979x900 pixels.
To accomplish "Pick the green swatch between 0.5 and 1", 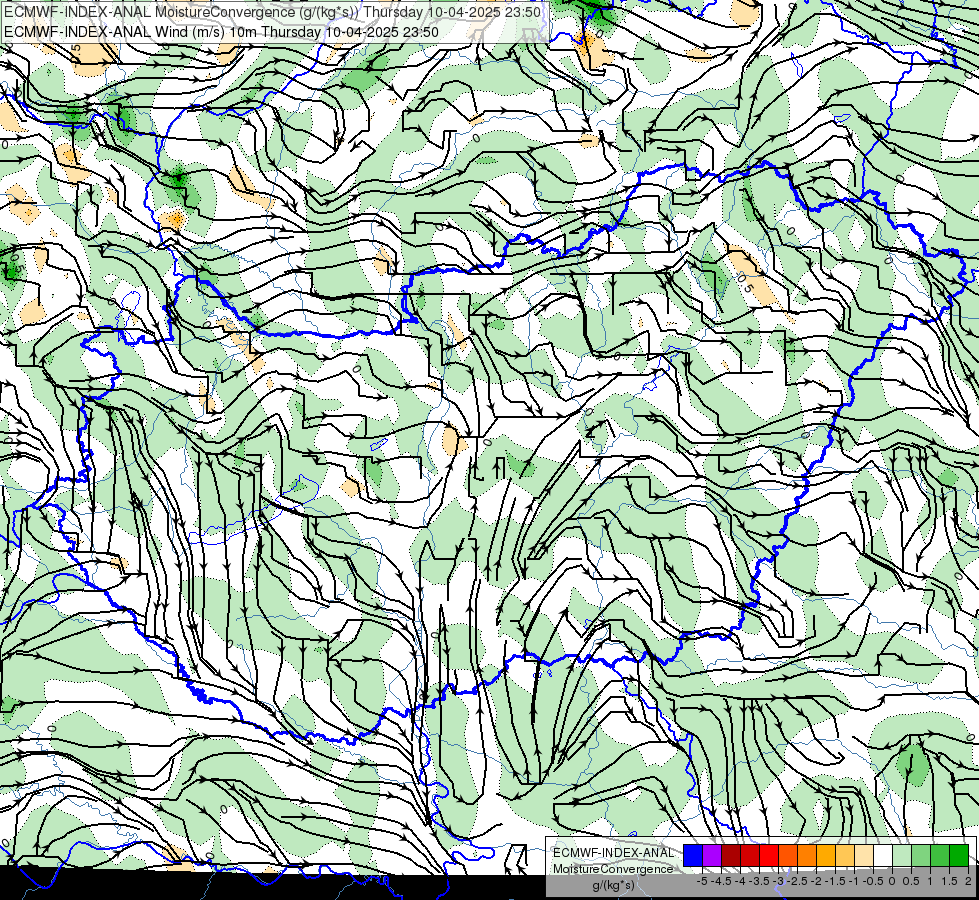I will pyautogui.click(x=921, y=856).
